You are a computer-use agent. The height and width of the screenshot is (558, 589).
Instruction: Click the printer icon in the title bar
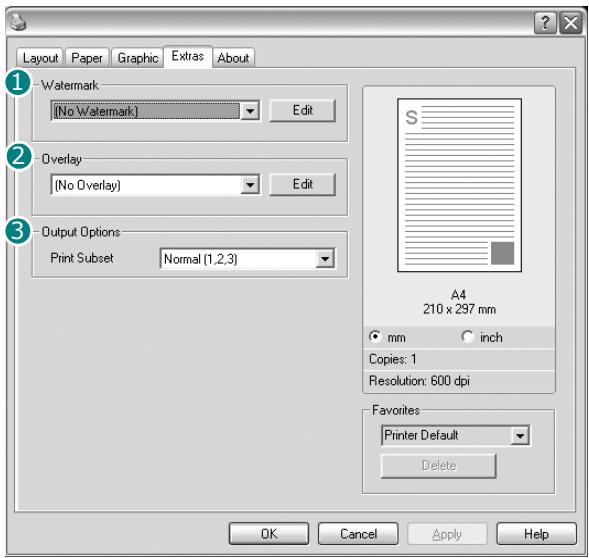pos(18,22)
